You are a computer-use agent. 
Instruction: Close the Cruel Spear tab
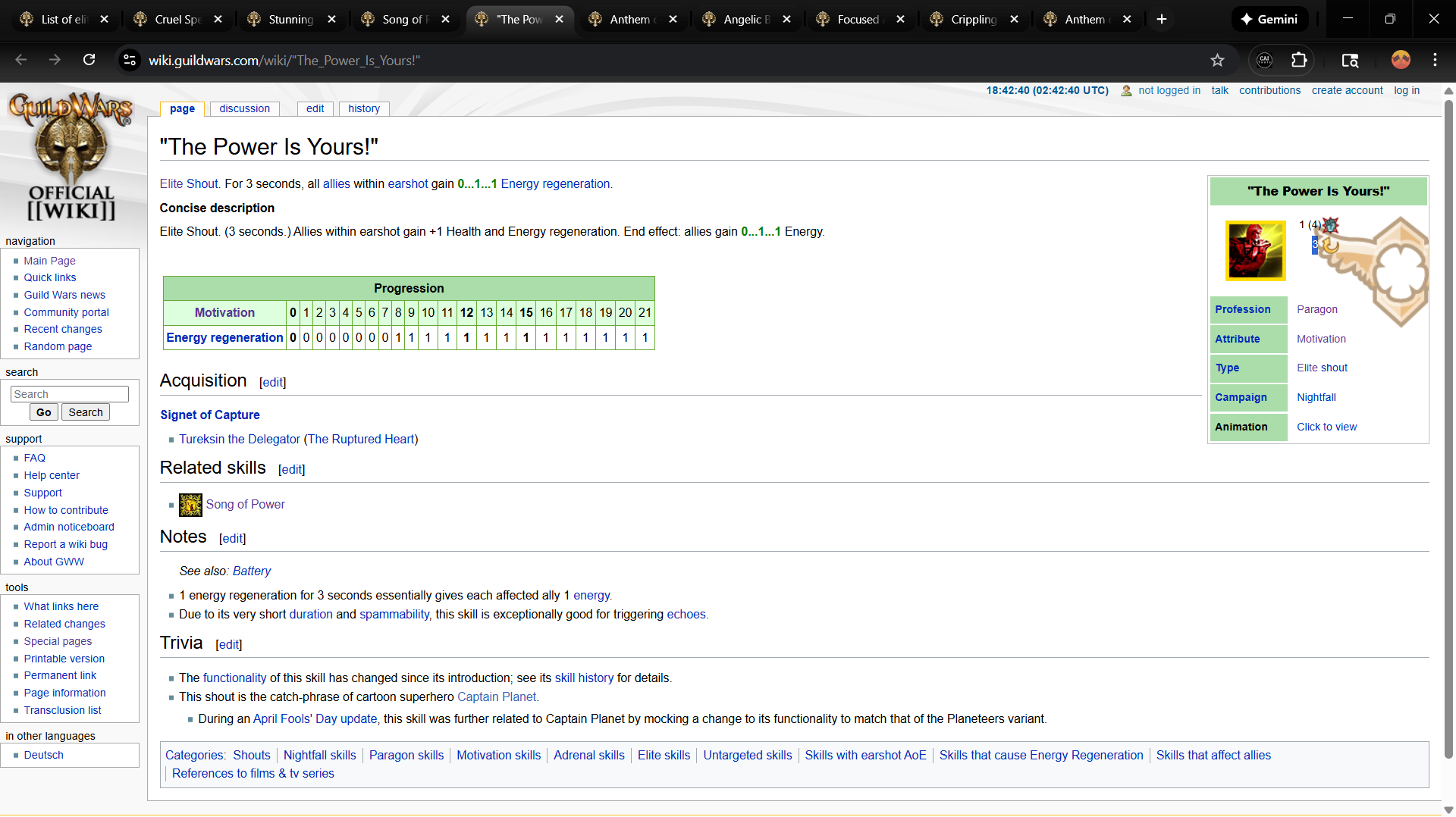[218, 19]
